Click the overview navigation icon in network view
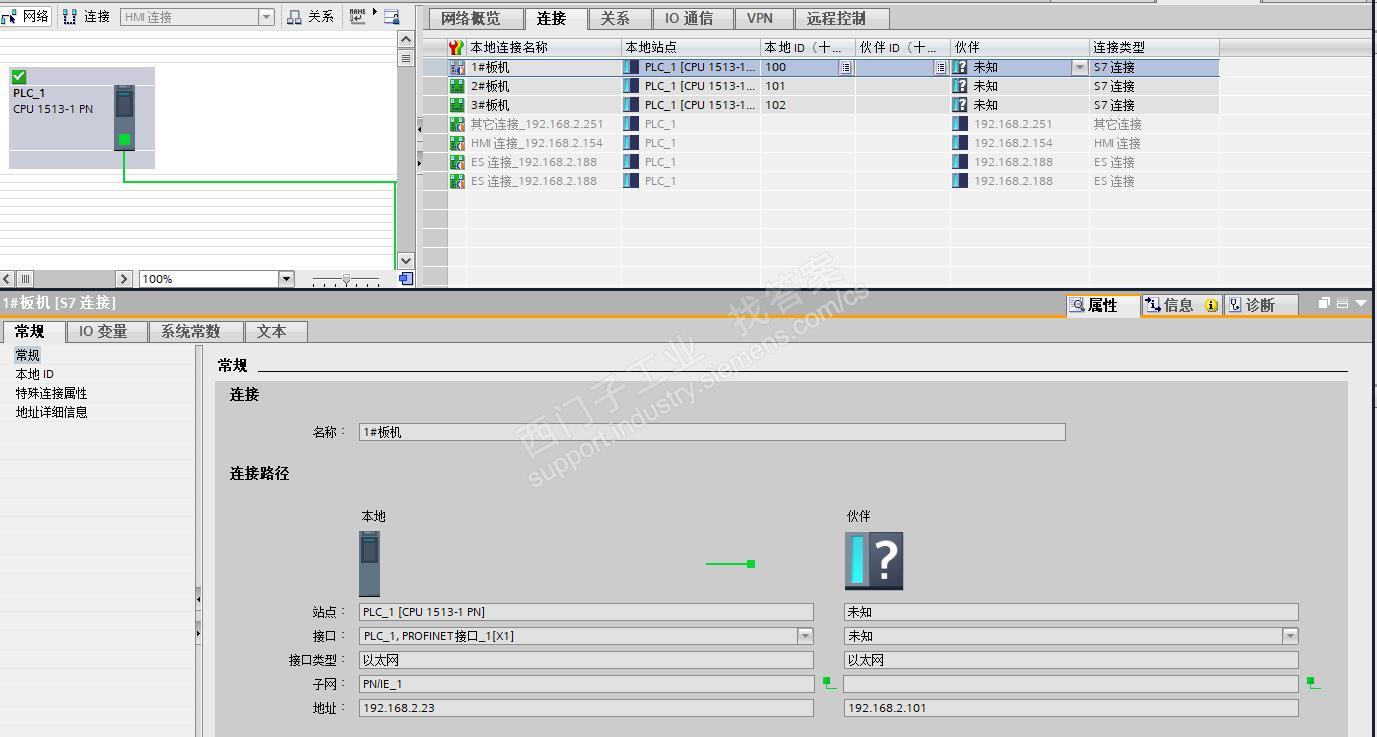 [x=406, y=279]
